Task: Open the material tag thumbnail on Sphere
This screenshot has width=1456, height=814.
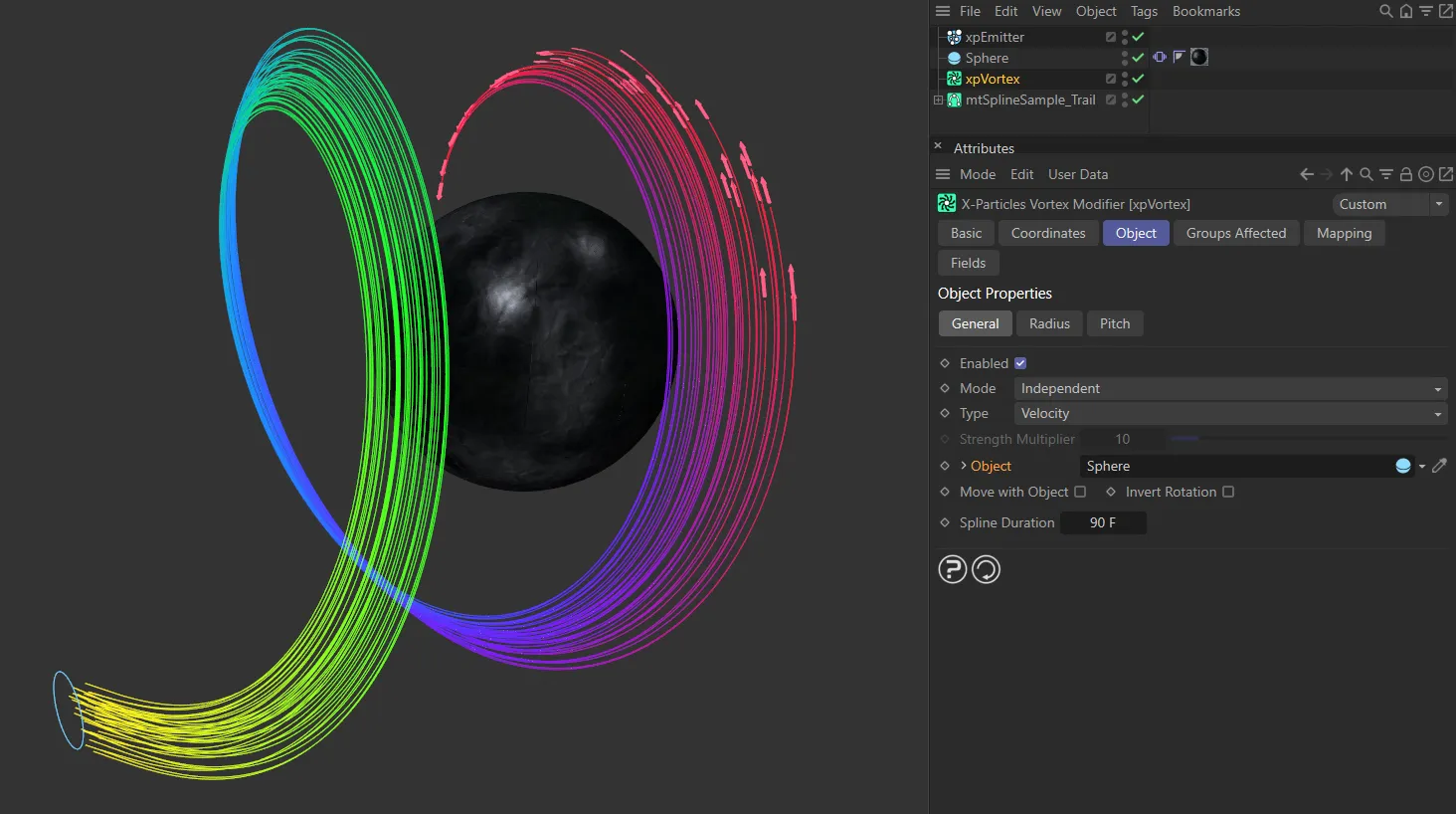Action: point(1198,57)
